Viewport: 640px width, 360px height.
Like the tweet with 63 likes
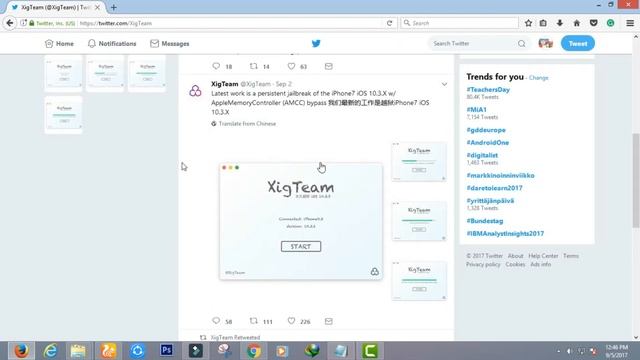tap(291, 66)
